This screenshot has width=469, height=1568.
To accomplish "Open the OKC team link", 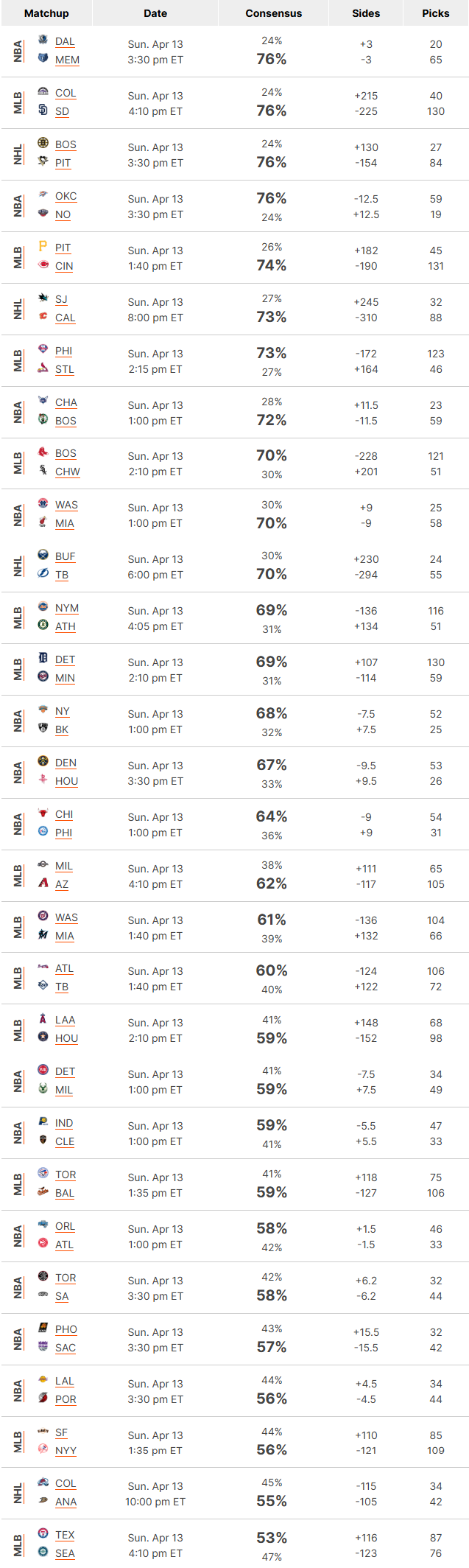I will 66,196.
